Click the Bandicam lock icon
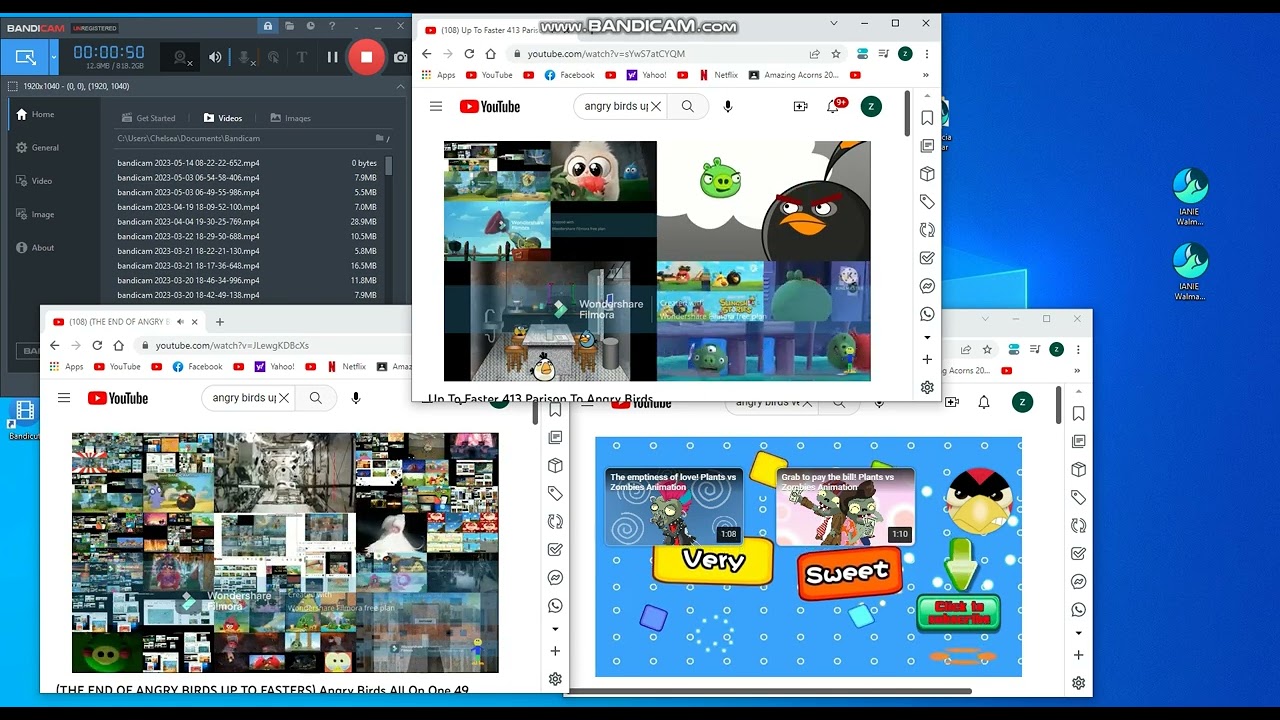 267,26
